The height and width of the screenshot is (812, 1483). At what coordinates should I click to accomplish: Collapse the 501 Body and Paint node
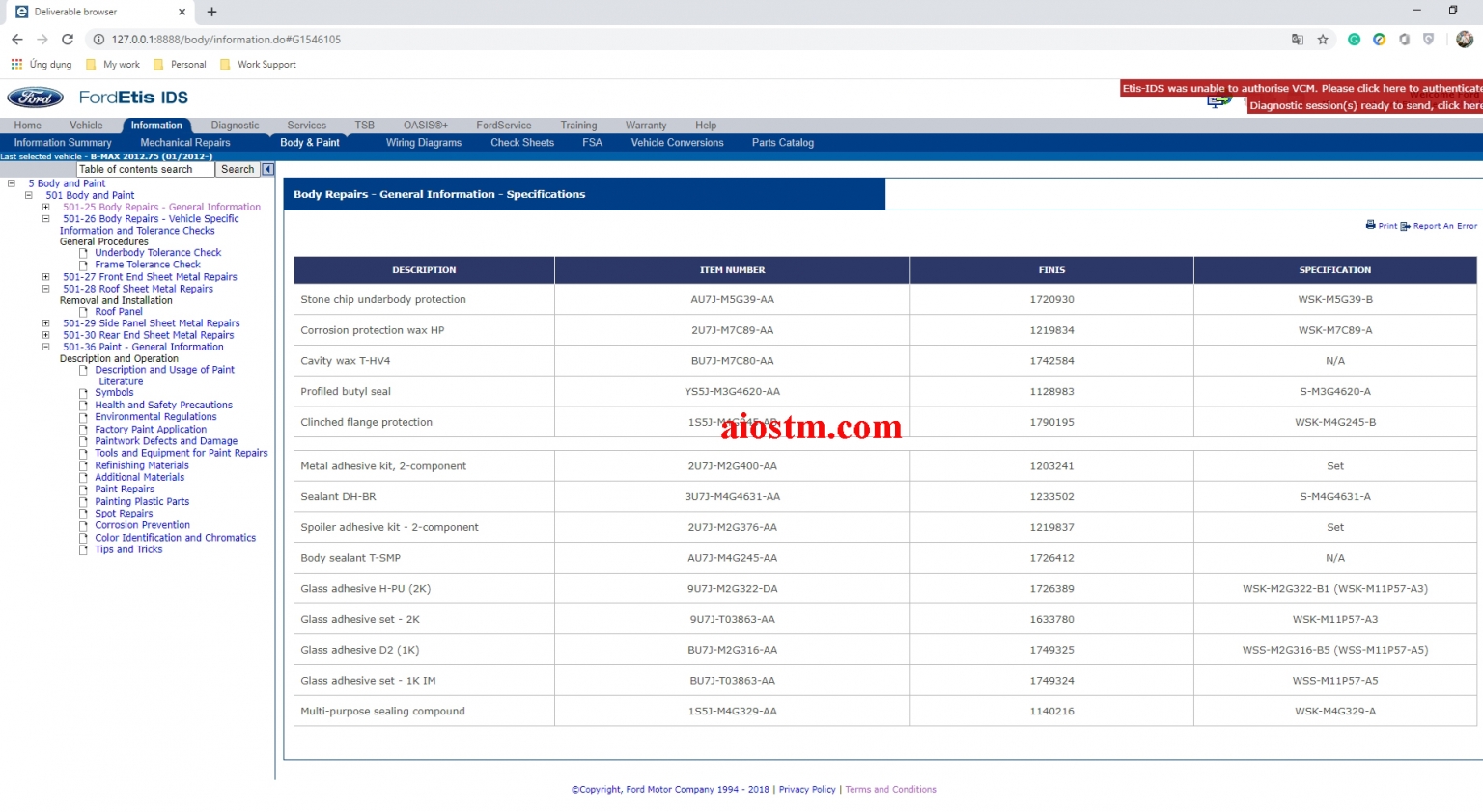click(29, 195)
